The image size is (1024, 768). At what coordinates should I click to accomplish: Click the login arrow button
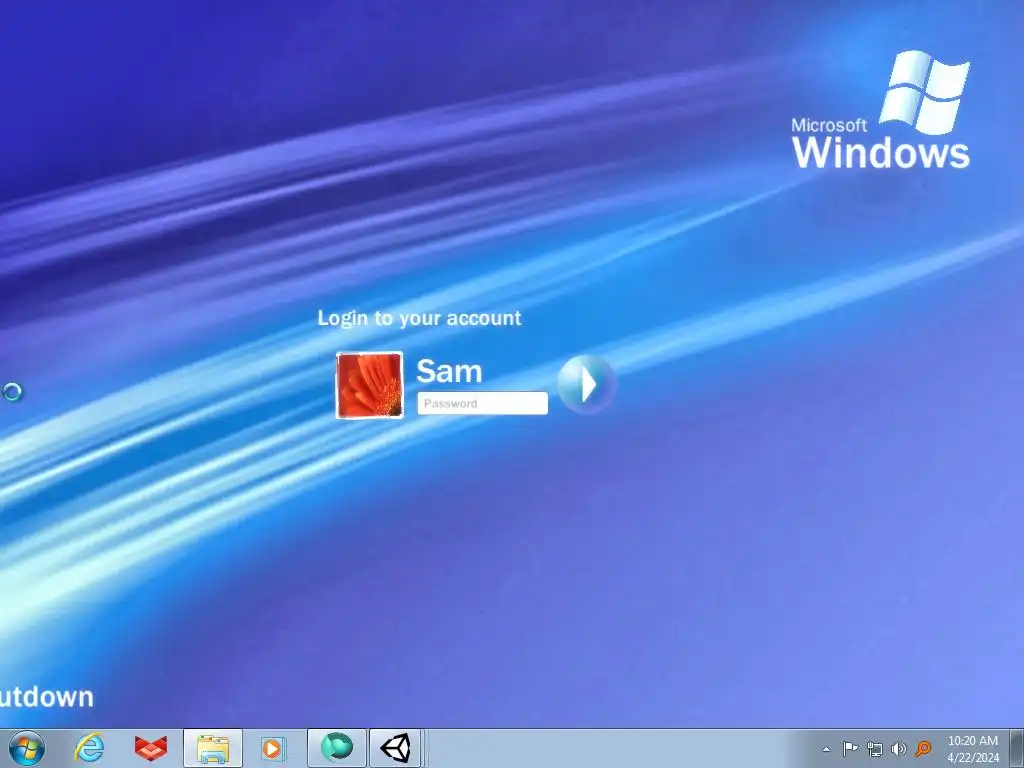coord(586,384)
